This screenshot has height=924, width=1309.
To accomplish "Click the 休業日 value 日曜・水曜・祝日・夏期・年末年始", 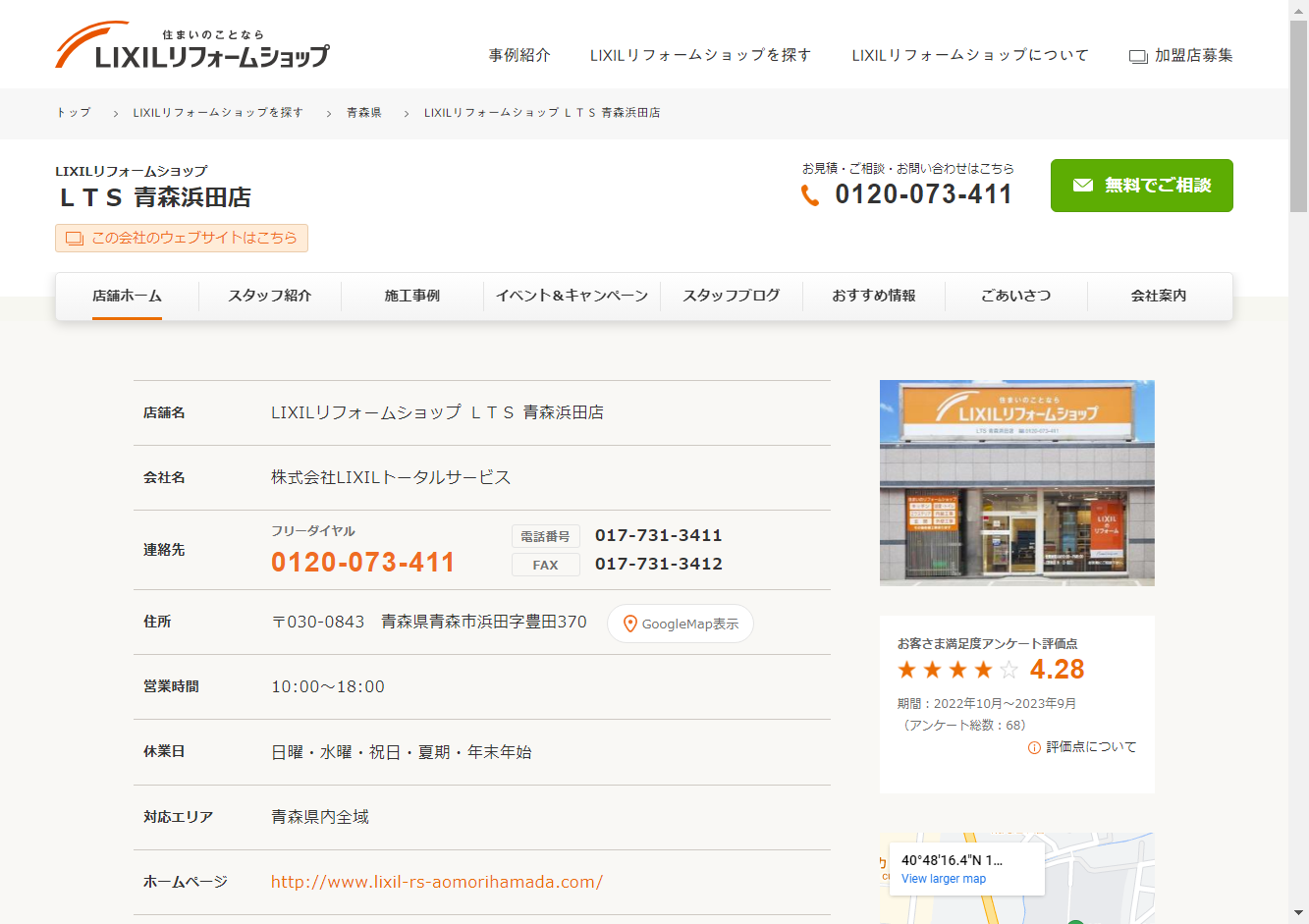I will [402, 752].
